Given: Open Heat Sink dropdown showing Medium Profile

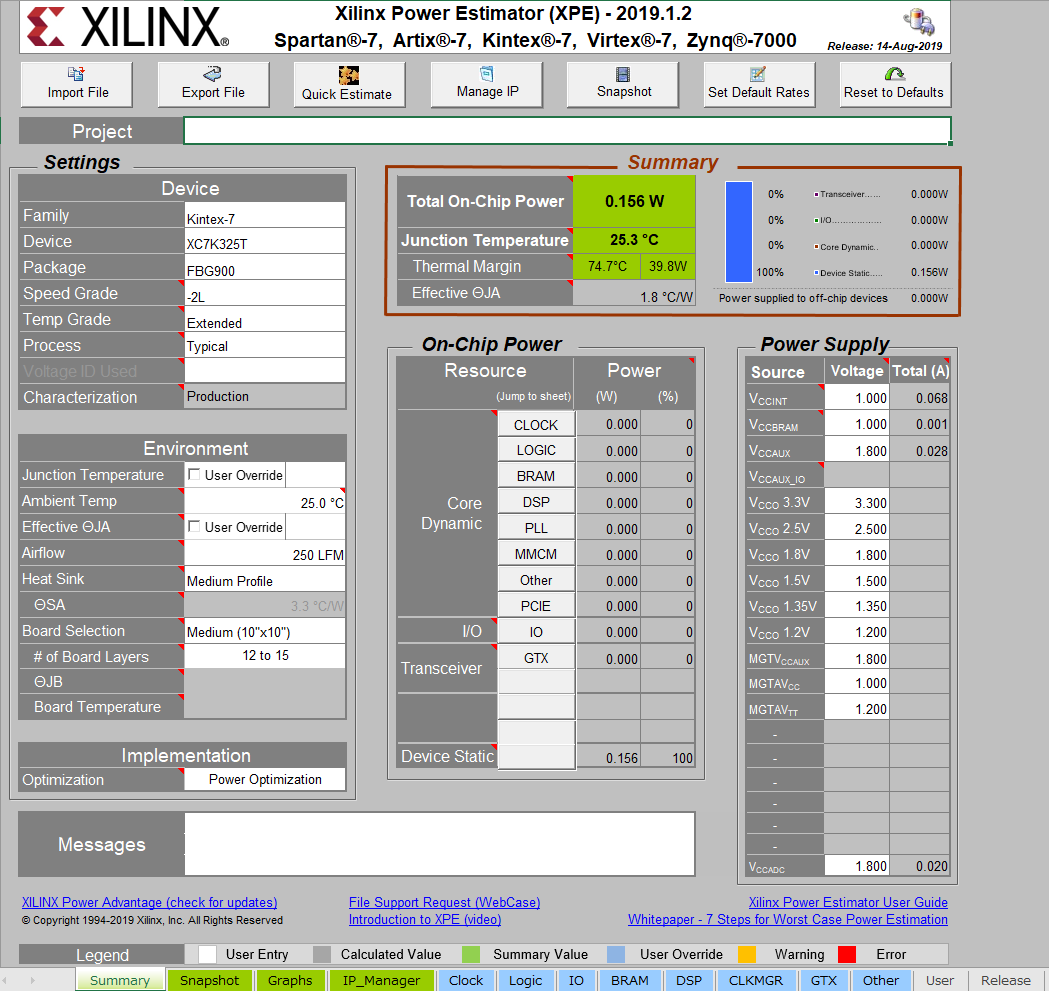Looking at the screenshot, I should click(x=265, y=579).
